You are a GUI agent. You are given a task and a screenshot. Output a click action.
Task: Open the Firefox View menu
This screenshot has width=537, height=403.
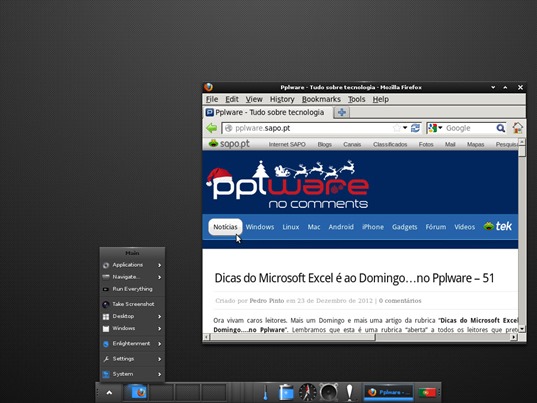(x=254, y=99)
